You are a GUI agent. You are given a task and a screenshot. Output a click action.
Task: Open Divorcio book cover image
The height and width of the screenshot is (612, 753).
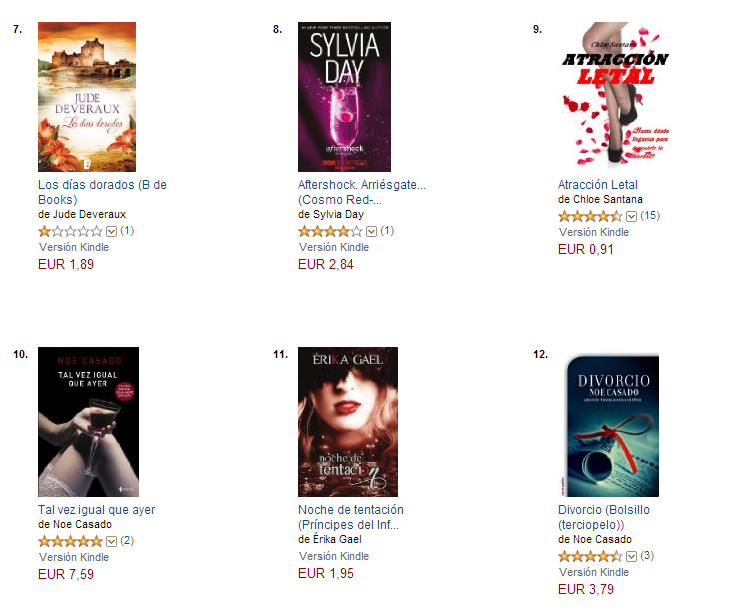[x=612, y=425]
